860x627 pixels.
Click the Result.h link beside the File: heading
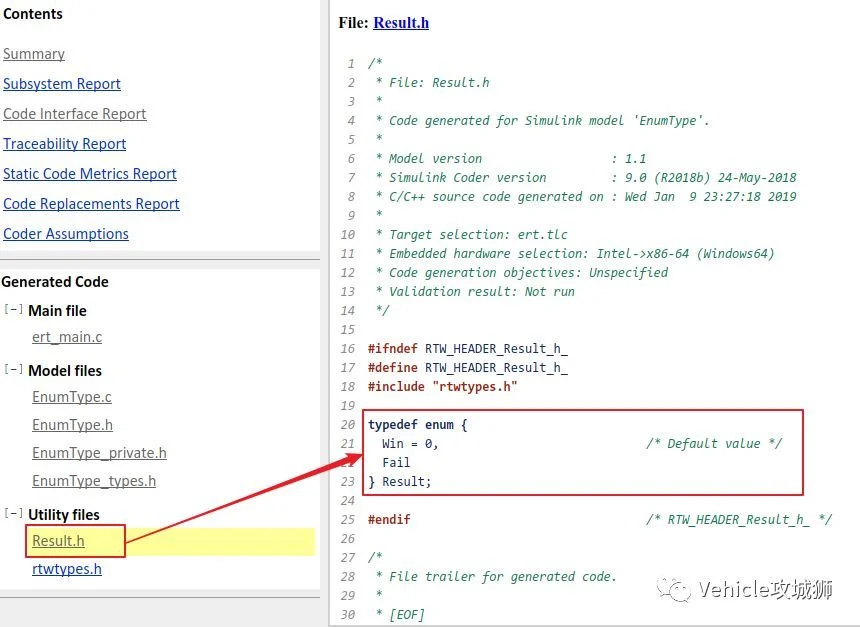[x=401, y=22]
